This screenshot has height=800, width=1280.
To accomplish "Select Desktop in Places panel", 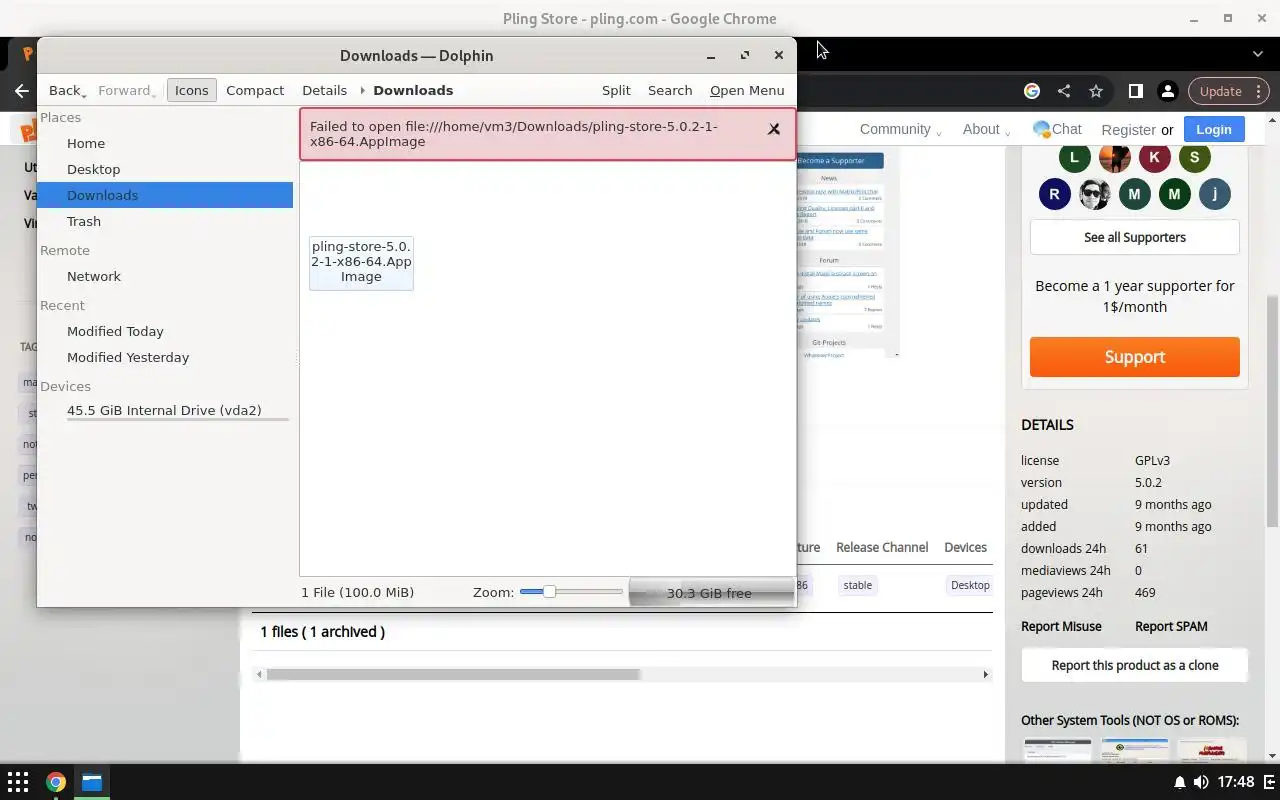I will [x=165, y=169].
